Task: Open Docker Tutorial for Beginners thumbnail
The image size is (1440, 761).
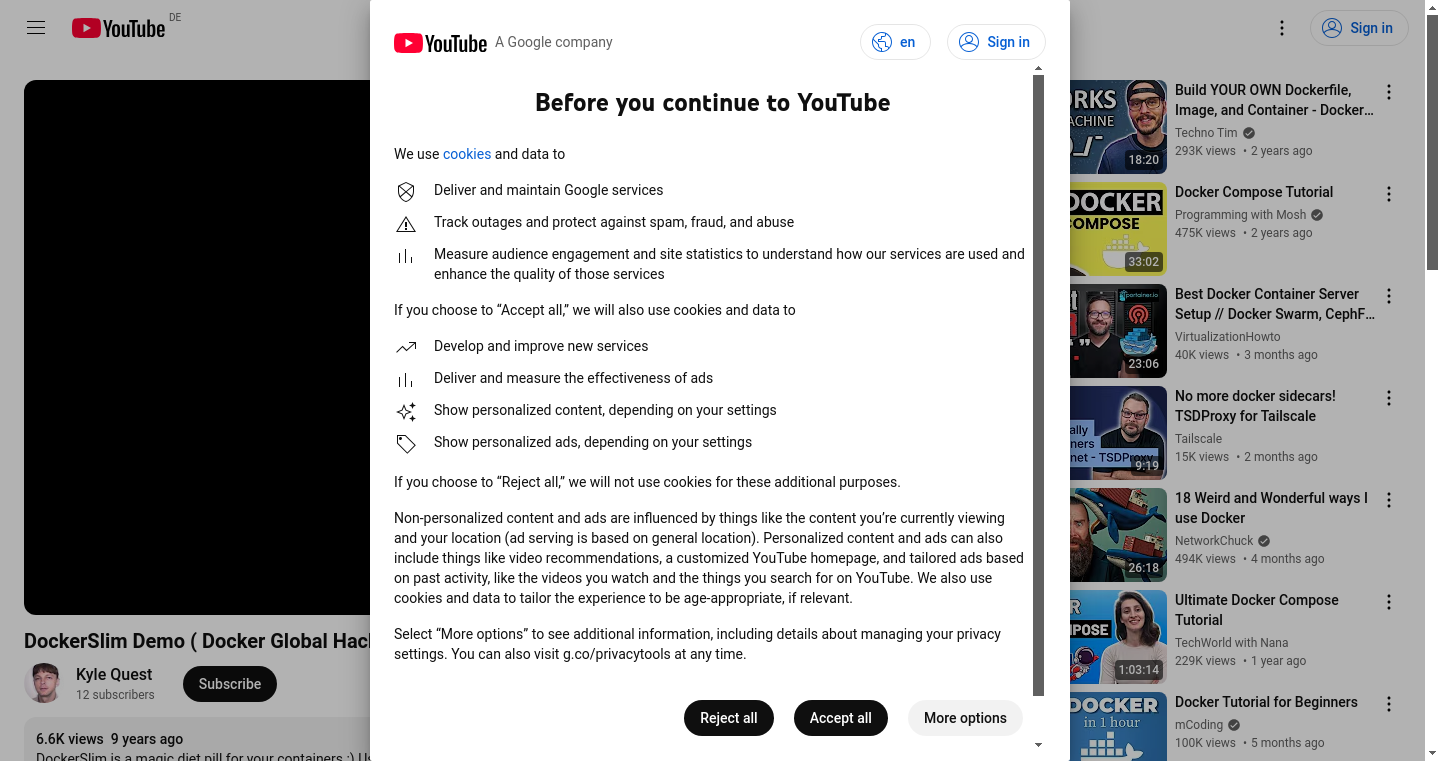Action: 1118,726
